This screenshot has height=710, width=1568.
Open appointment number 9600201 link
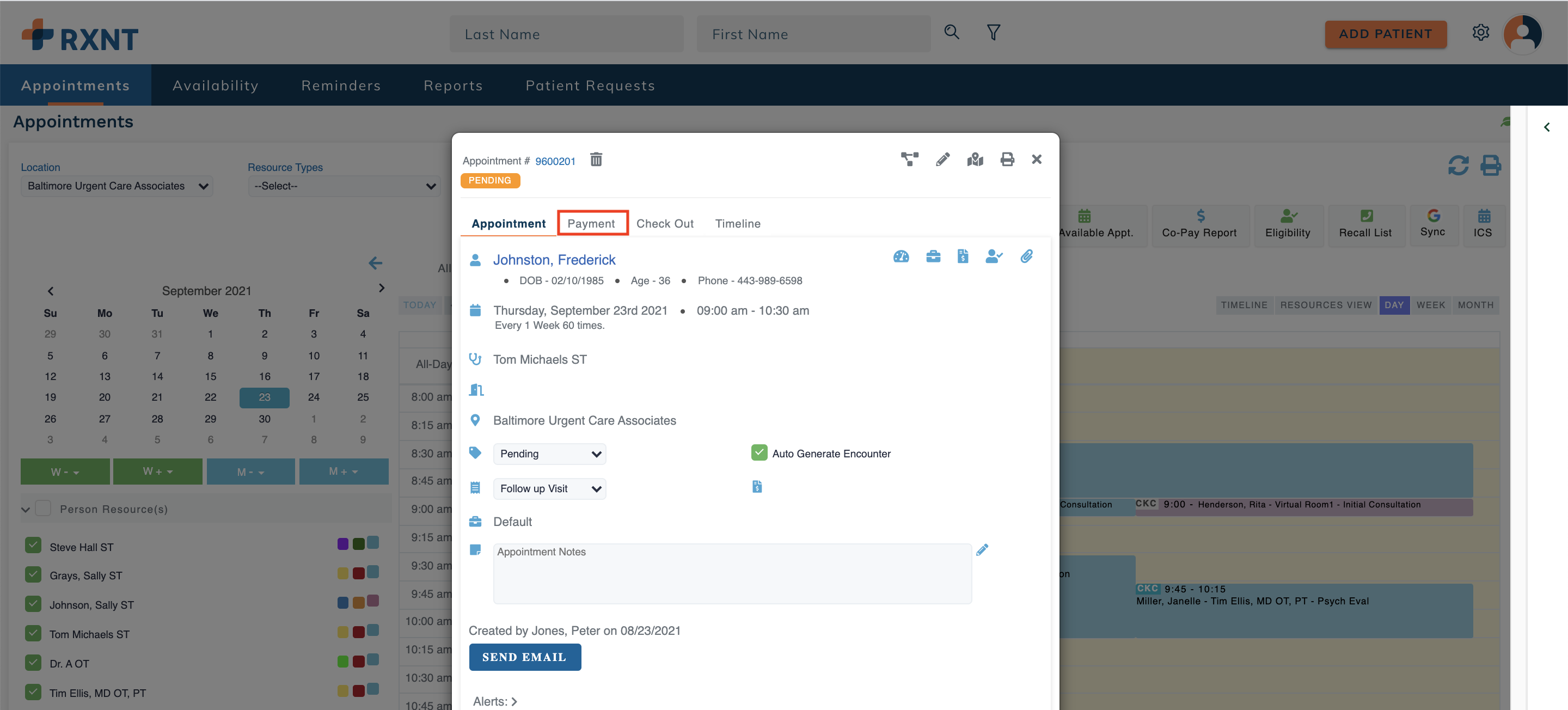pyautogui.click(x=555, y=161)
